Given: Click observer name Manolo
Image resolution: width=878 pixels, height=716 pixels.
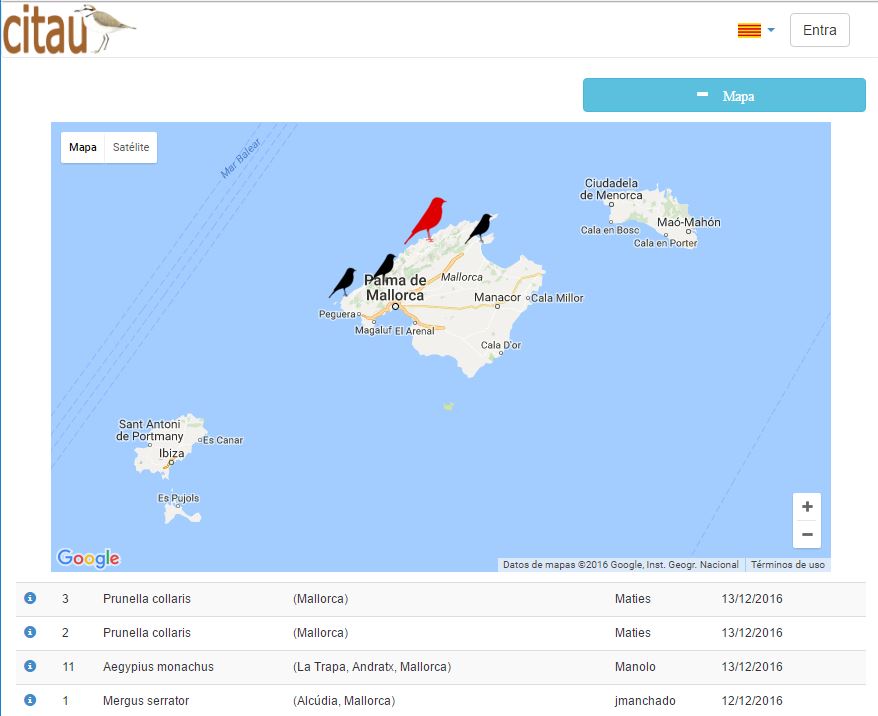Looking at the screenshot, I should click(x=635, y=667).
